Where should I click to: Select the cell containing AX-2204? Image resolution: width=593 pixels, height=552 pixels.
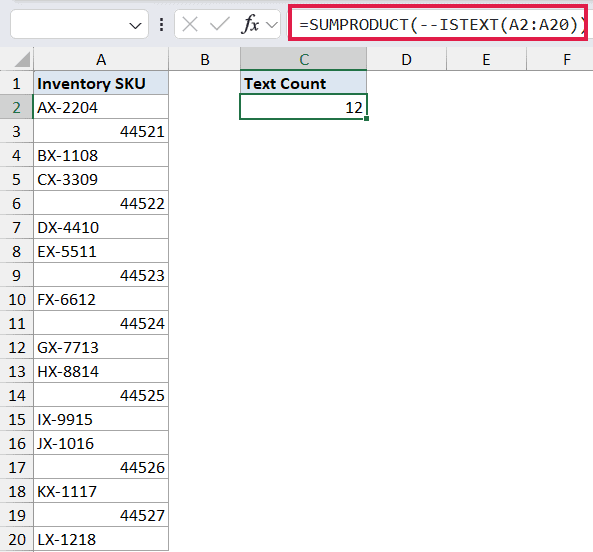[101, 107]
